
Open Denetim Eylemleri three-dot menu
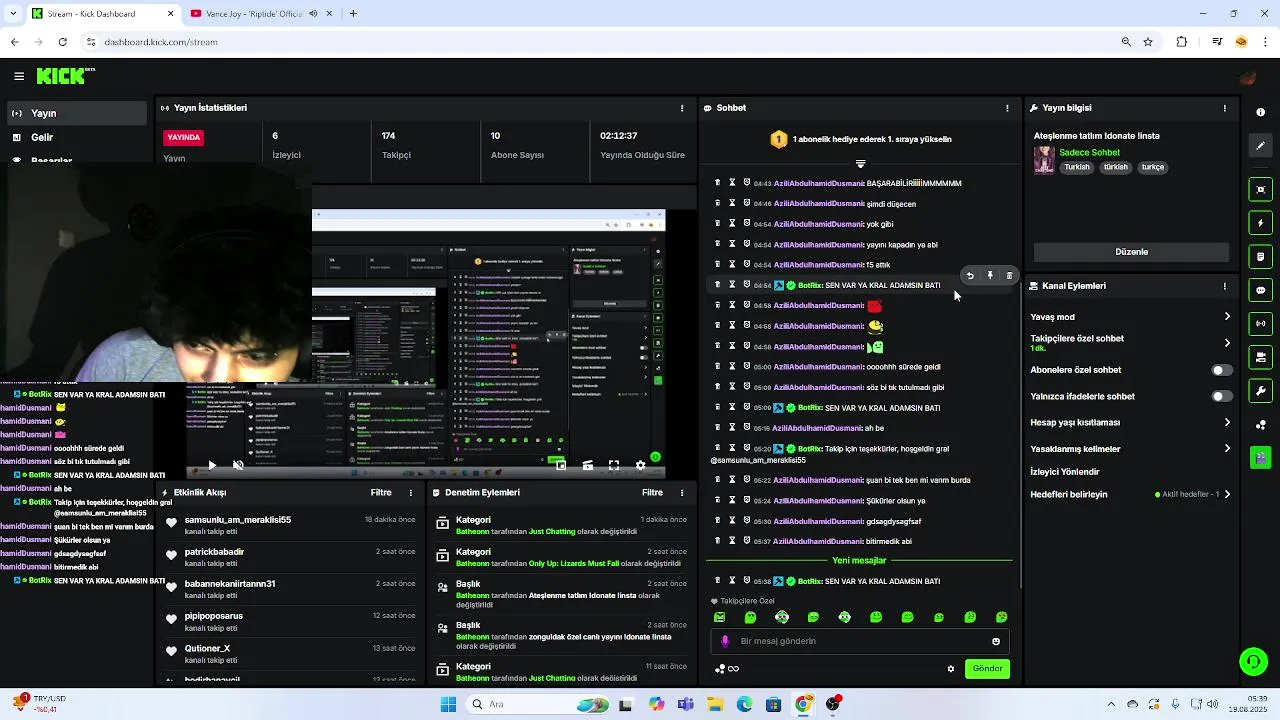point(682,493)
